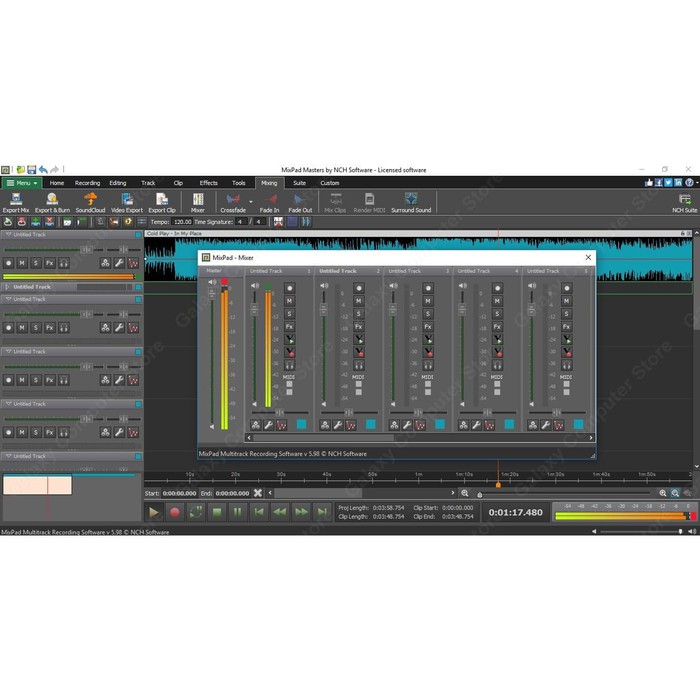Switch to the Suite tab
This screenshot has height=700, width=700.
point(299,183)
